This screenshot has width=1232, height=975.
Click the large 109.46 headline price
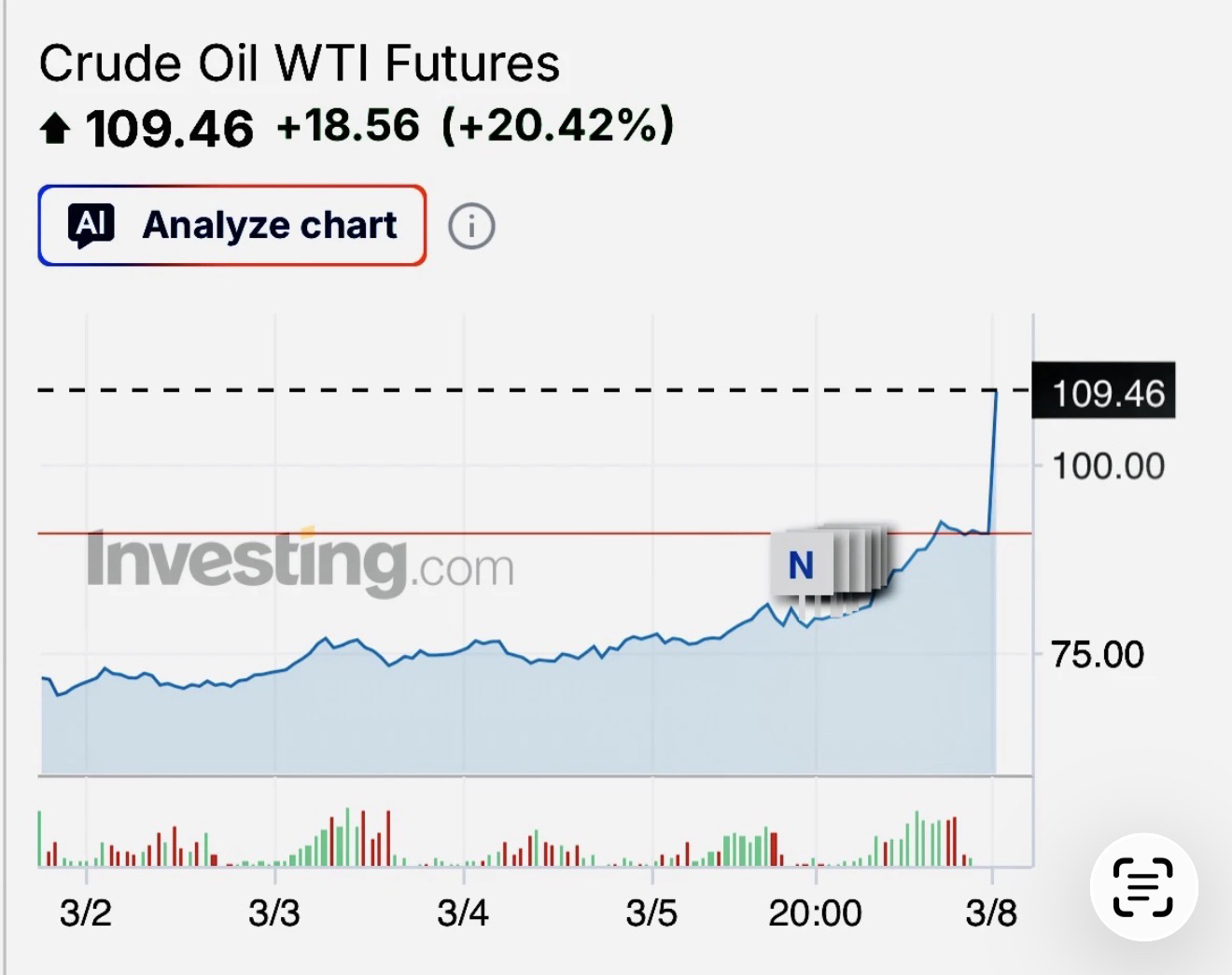click(x=169, y=128)
